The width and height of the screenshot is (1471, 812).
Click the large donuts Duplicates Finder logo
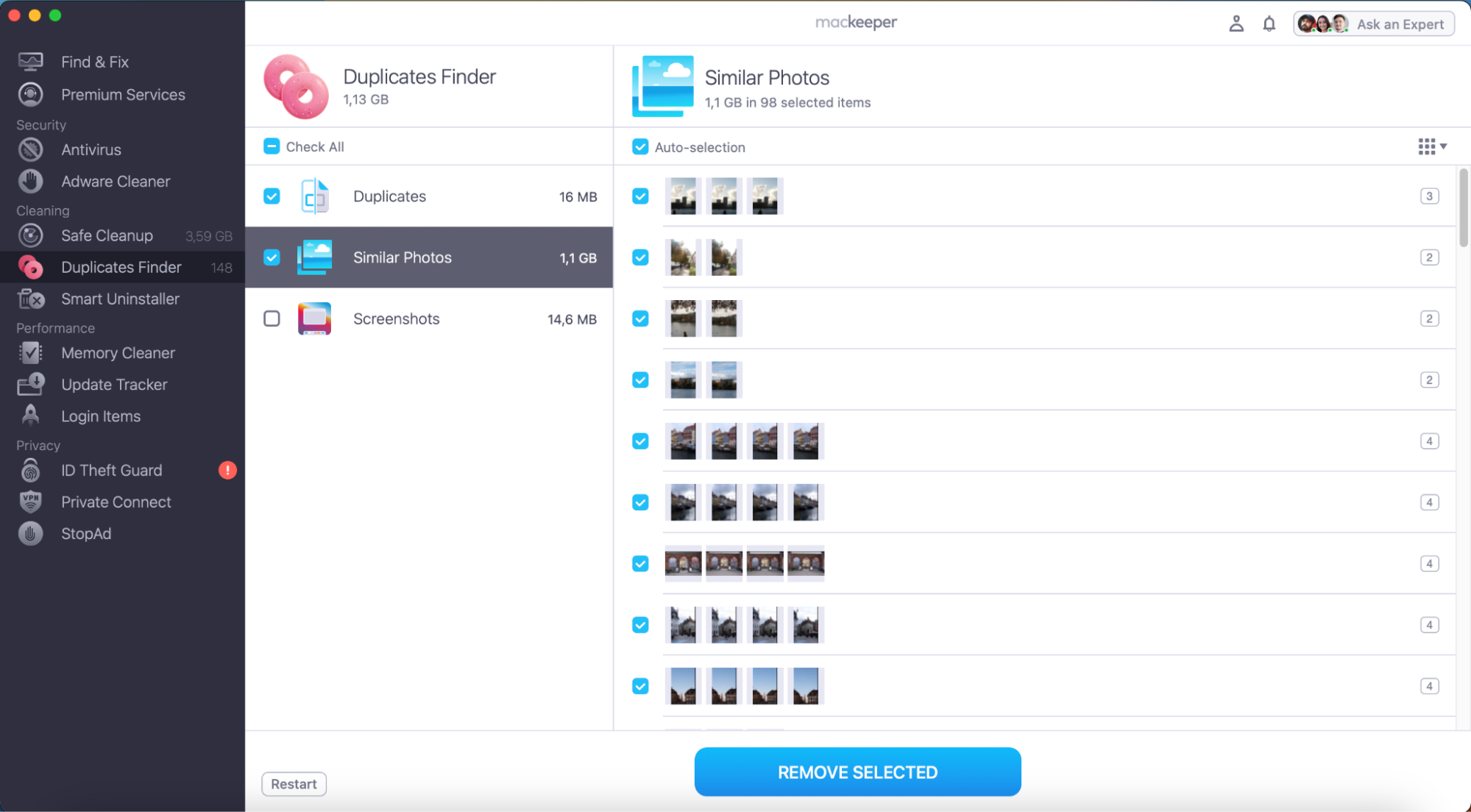tap(296, 86)
